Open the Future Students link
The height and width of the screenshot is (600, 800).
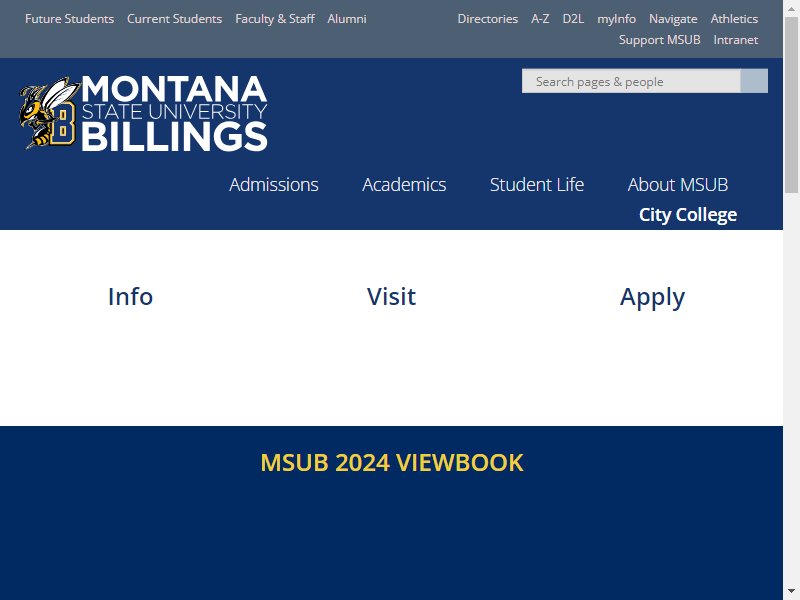click(x=69, y=19)
